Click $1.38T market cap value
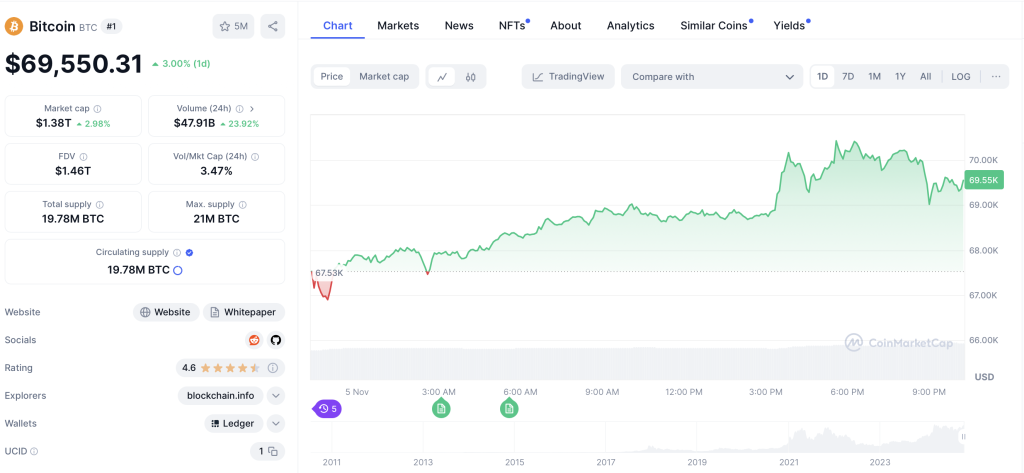Screen dimensions: 1024x473 tap(54, 123)
